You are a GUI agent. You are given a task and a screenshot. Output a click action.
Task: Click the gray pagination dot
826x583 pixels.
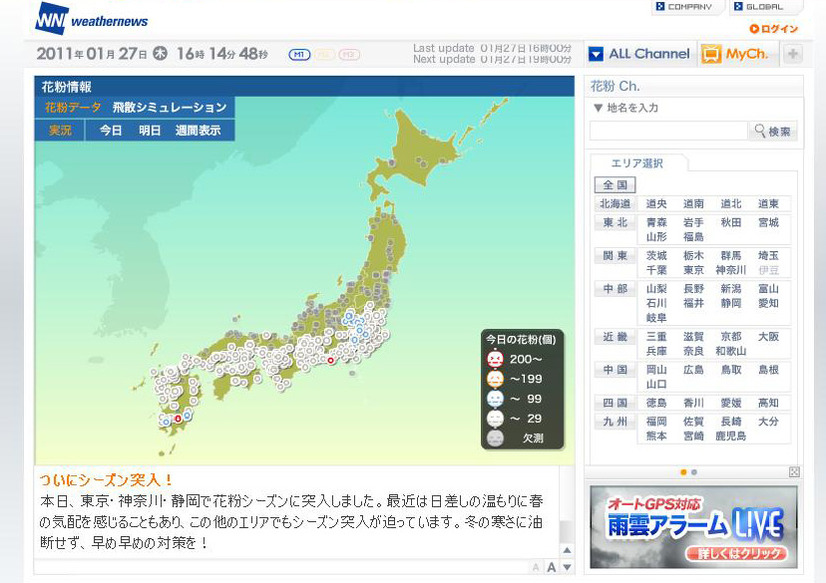(694, 472)
